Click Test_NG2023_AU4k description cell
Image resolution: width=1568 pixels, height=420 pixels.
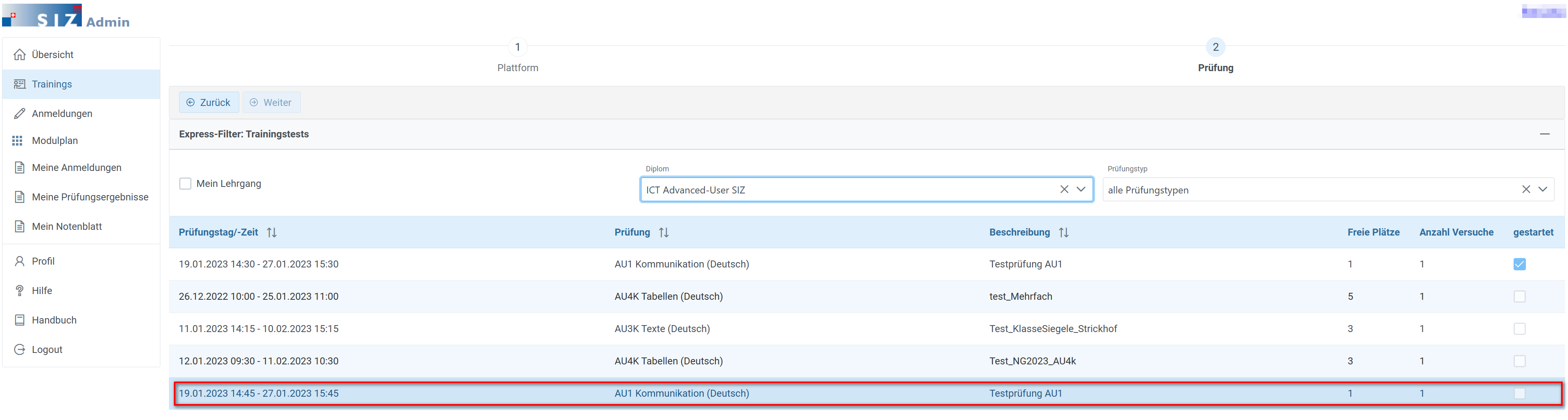tap(1033, 362)
